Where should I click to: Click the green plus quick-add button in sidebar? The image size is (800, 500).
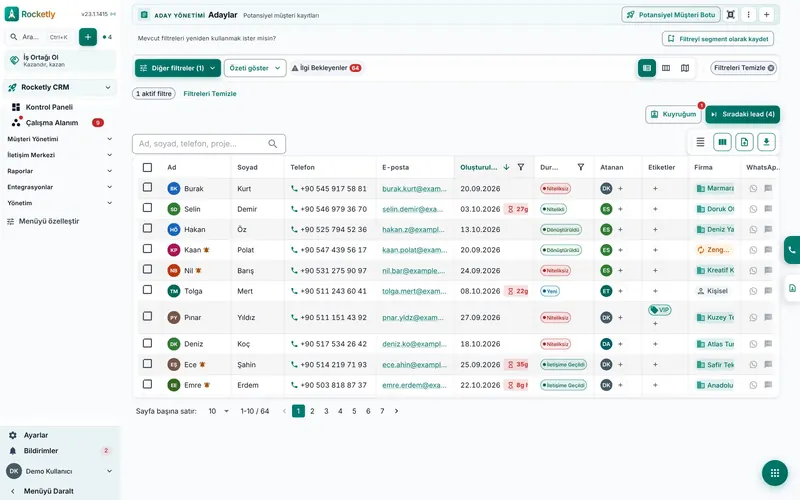coord(88,37)
